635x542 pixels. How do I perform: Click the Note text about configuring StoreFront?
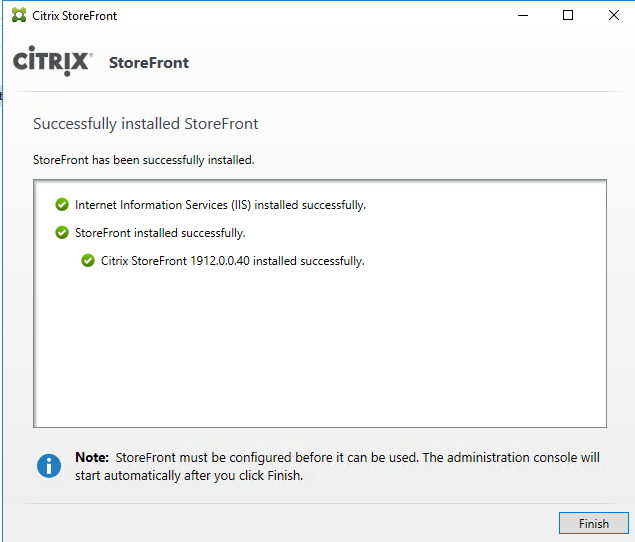coord(337,466)
